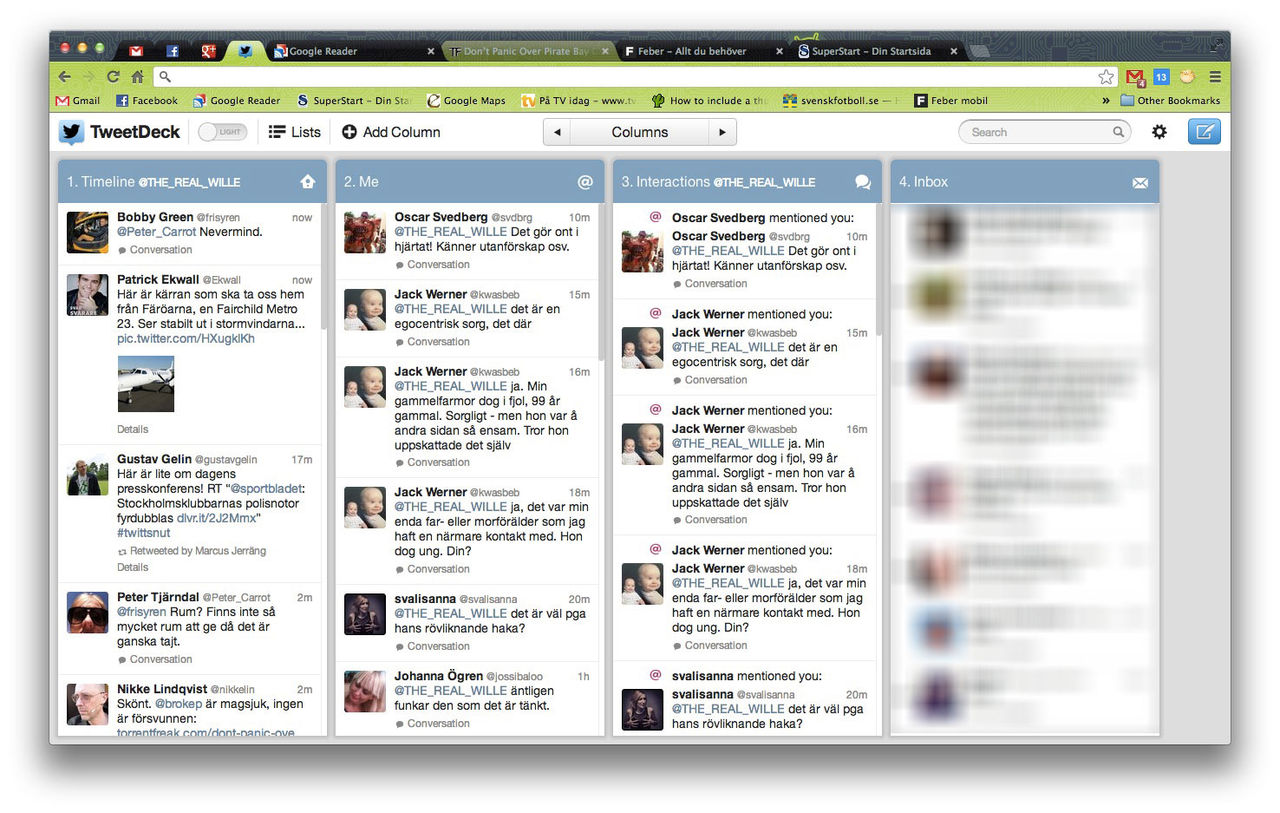The image size is (1280, 813).
Task: Toggle the Light theme switch
Action: pyautogui.click(x=222, y=132)
